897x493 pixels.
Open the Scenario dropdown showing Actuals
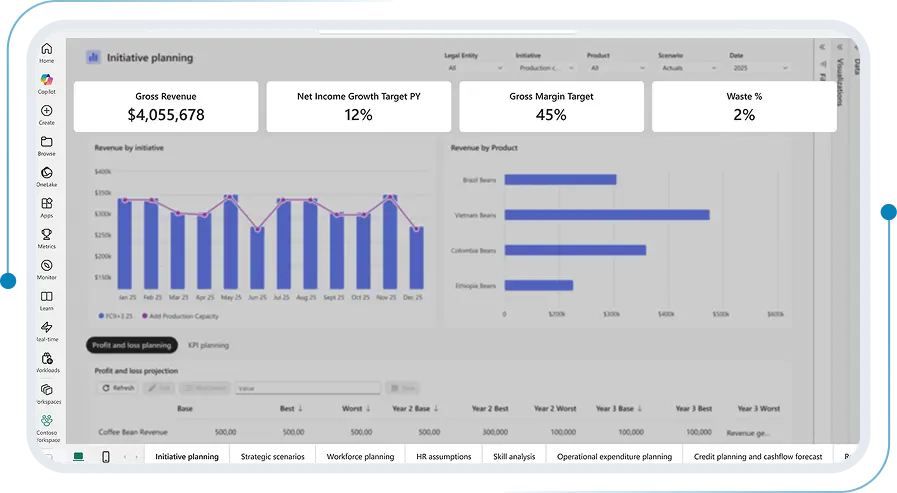[x=688, y=68]
